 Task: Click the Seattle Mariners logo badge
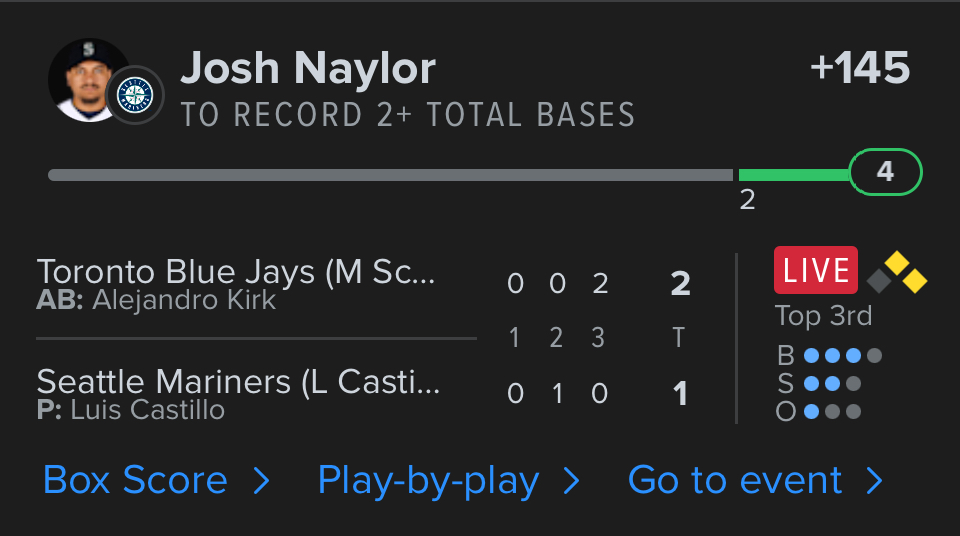pyautogui.click(x=135, y=96)
